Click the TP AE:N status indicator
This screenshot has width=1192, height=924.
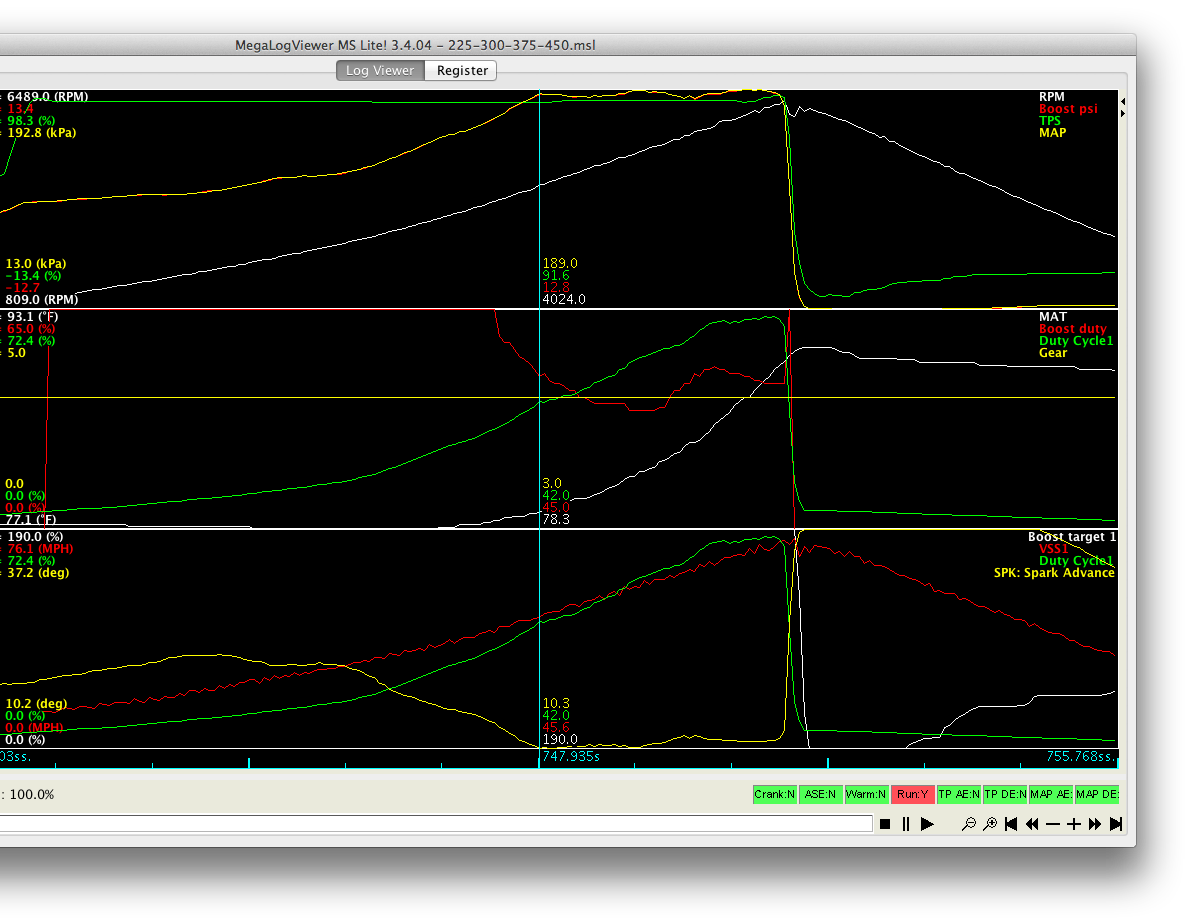pyautogui.click(x=958, y=794)
